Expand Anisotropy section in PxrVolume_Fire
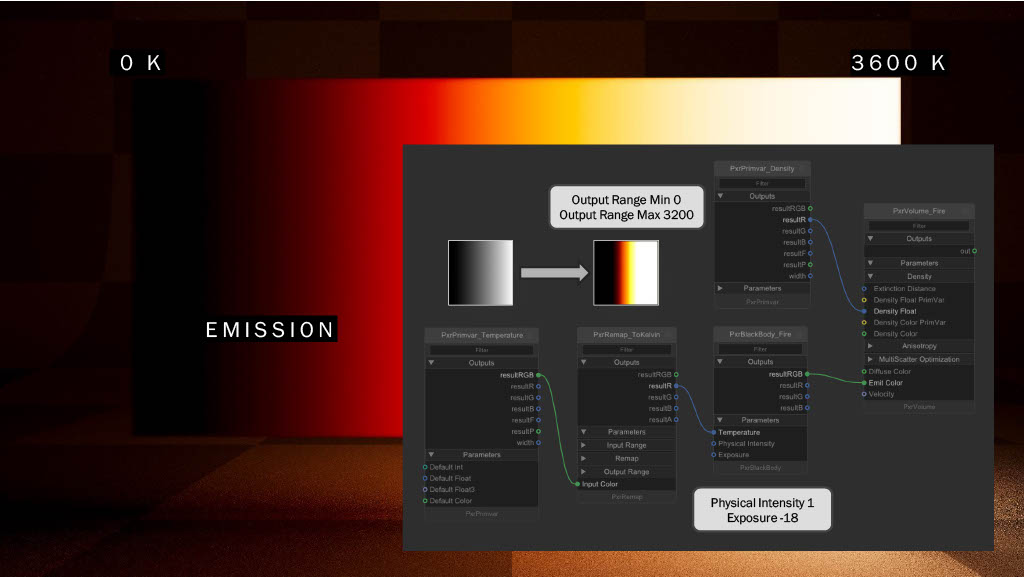This screenshot has width=1024, height=577. click(870, 346)
